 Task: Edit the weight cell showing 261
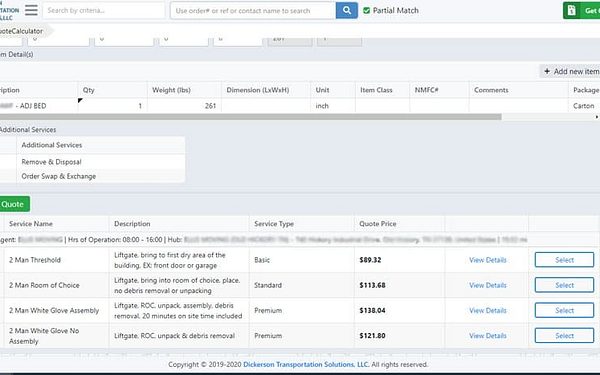pyautogui.click(x=184, y=106)
